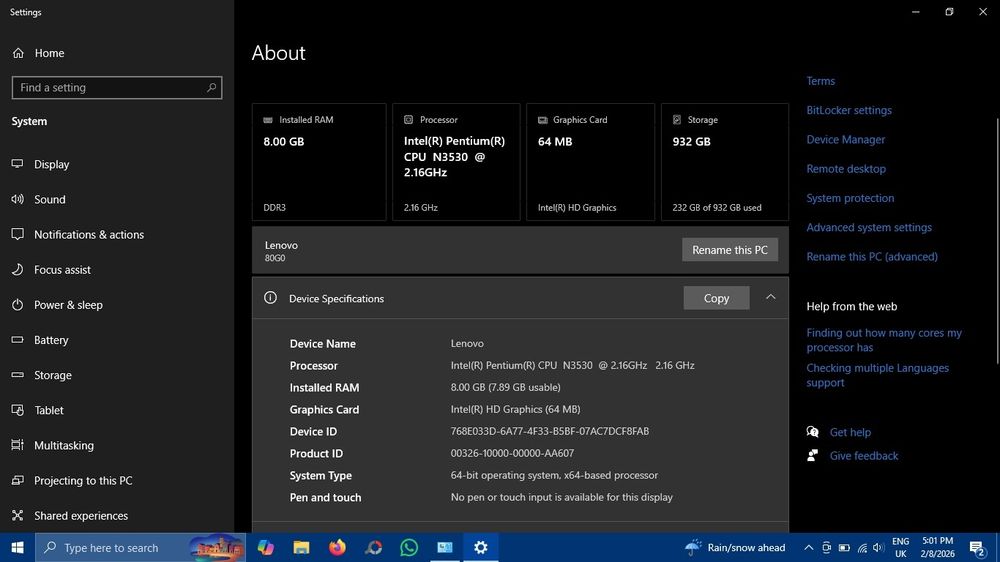Click the page vertical scrollbar

click(x=997, y=239)
